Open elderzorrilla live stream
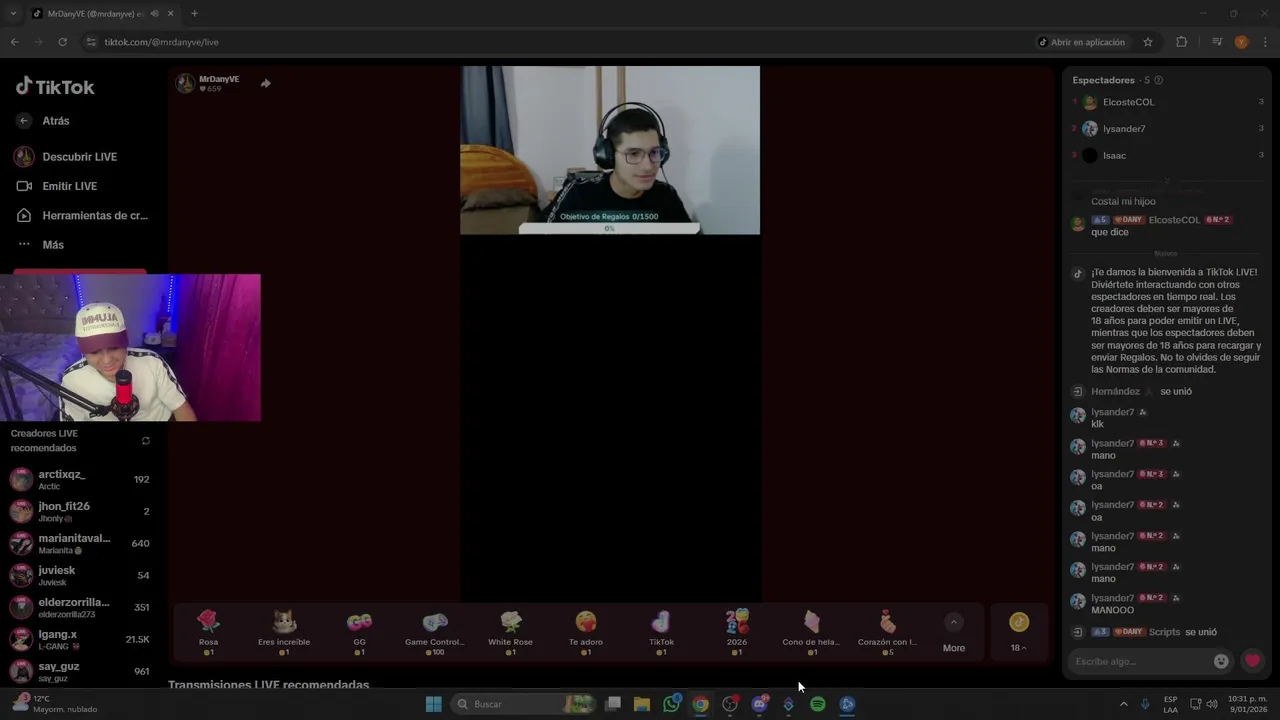Screen dimensions: 1280x720 [x=80, y=607]
